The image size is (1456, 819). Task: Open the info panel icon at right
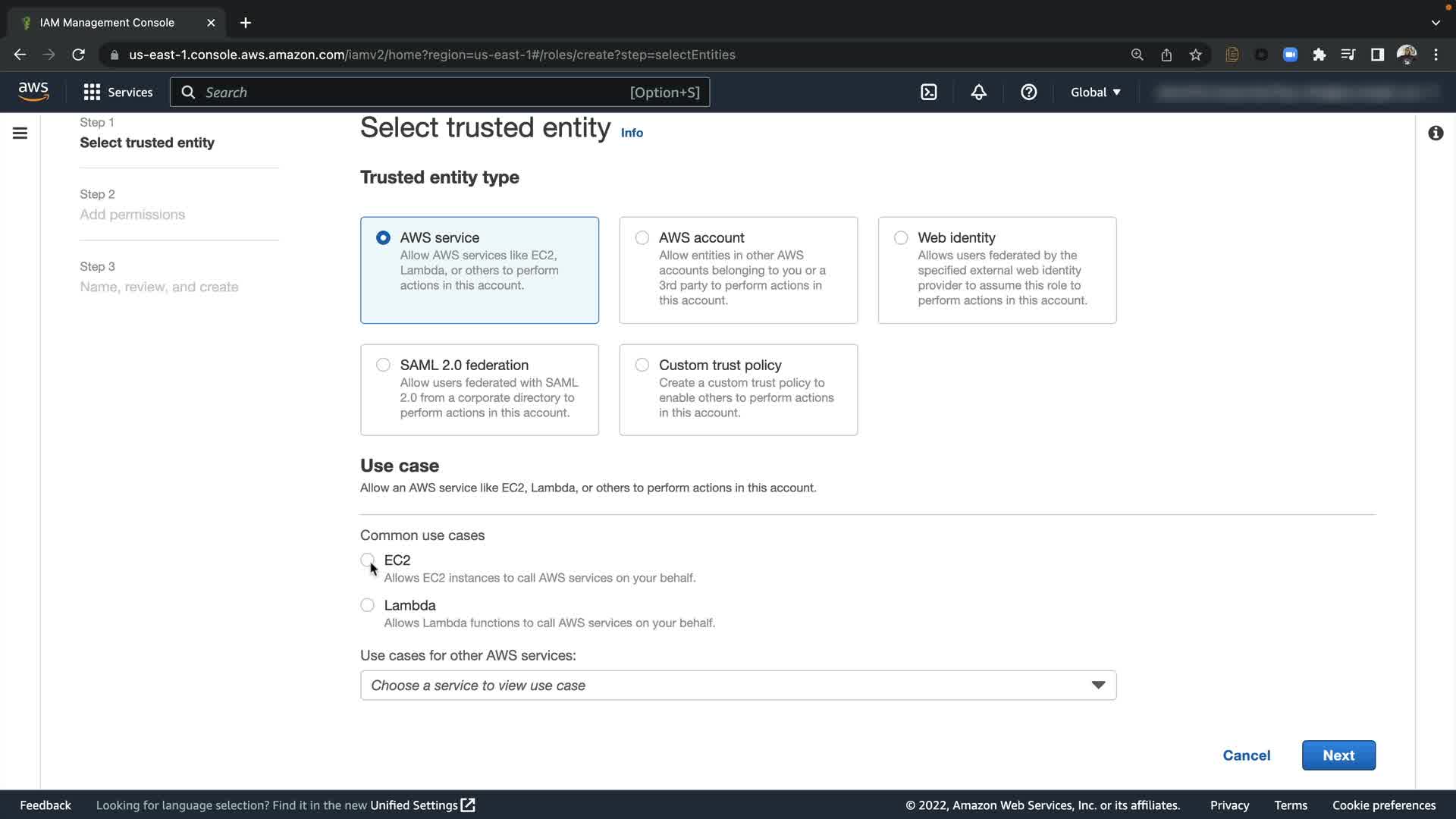point(1436,133)
